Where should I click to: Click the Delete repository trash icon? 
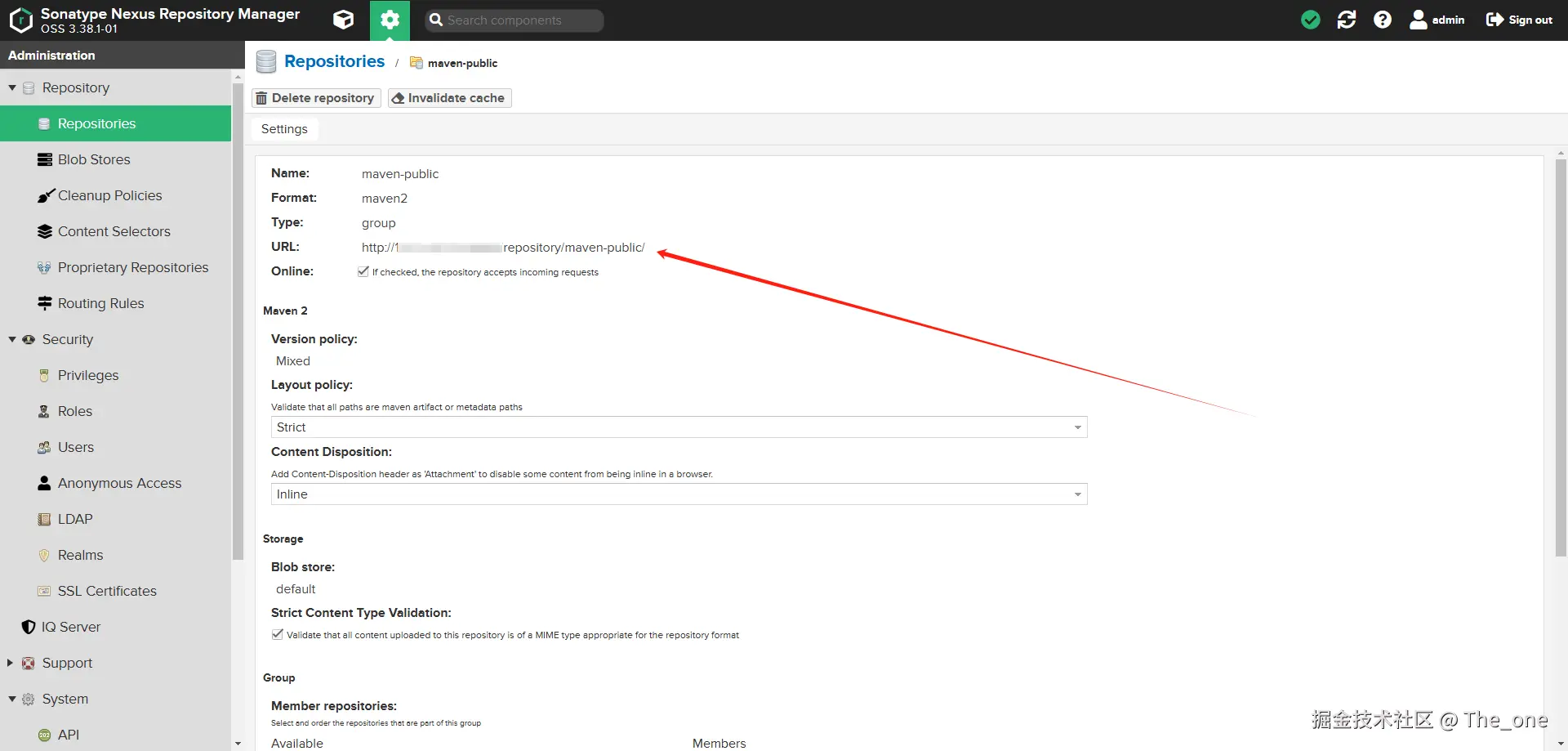261,98
